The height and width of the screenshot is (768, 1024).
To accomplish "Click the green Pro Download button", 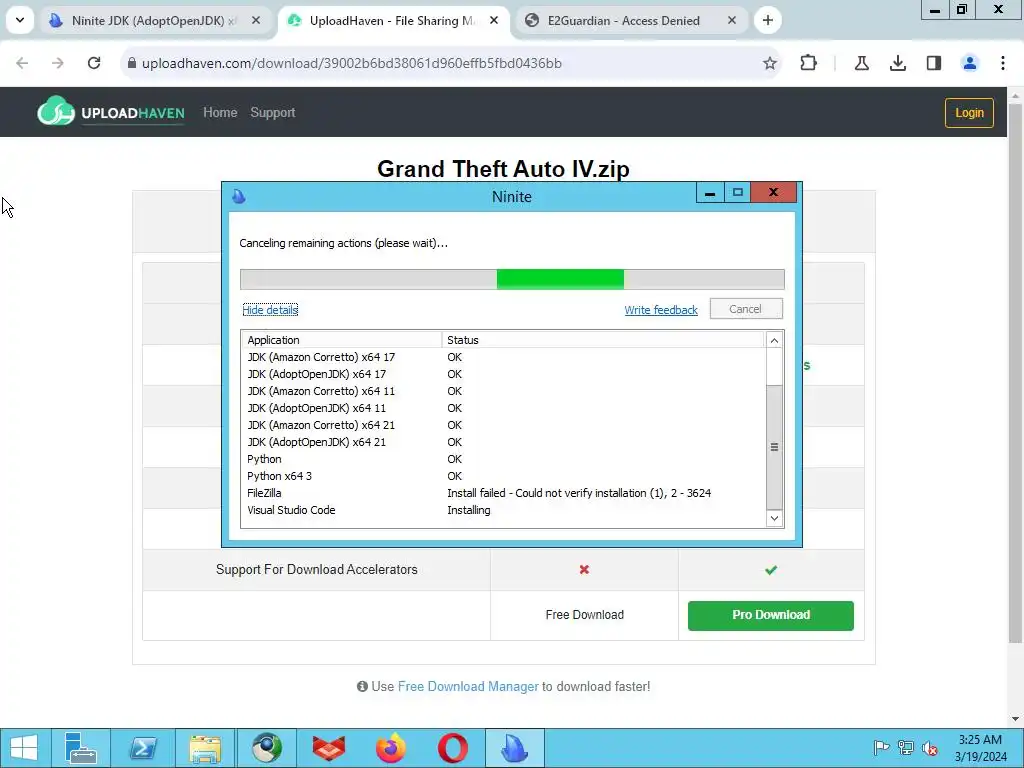I will pos(771,615).
